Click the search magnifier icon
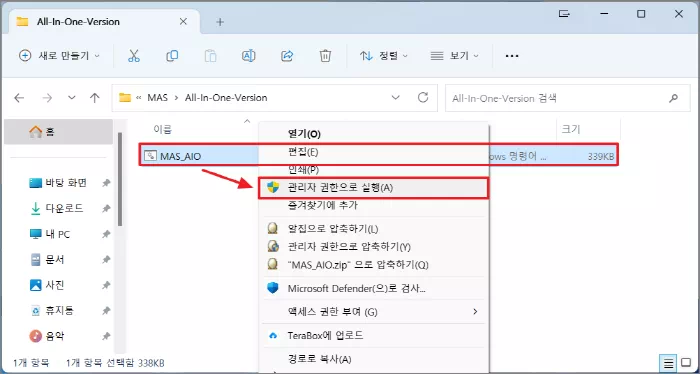The height and width of the screenshot is (374, 700). coord(673,98)
